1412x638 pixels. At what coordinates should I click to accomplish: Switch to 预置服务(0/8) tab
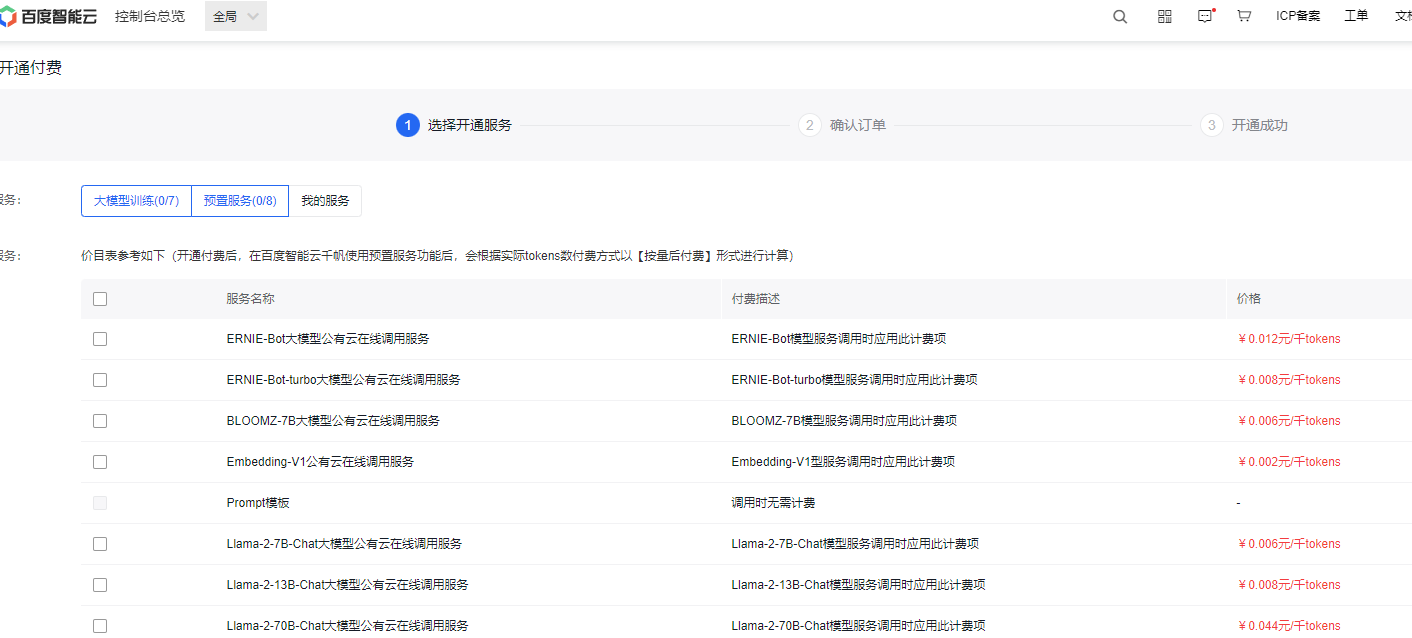coord(240,201)
